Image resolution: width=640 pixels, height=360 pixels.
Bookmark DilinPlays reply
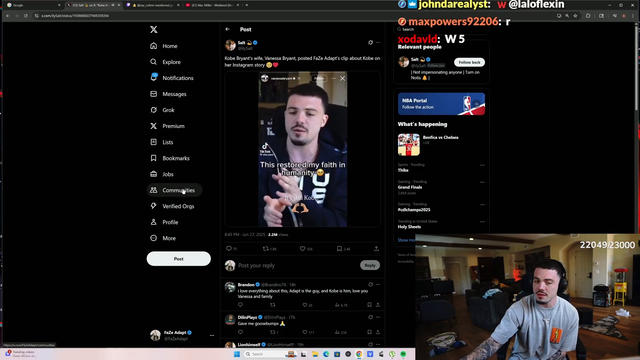[x=369, y=332]
